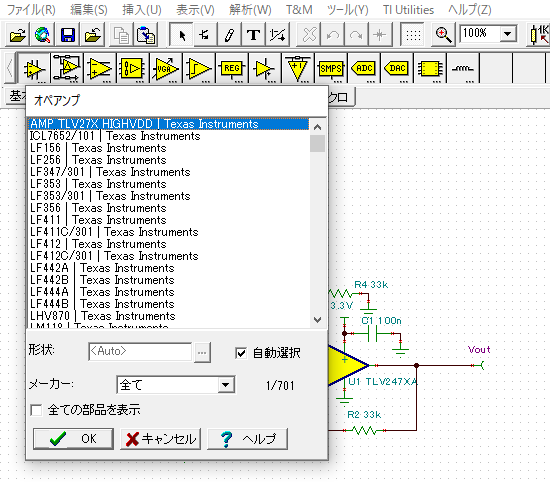This screenshot has height=482, width=550.
Task: Open the 挿入(U) menu
Action: tap(142, 10)
